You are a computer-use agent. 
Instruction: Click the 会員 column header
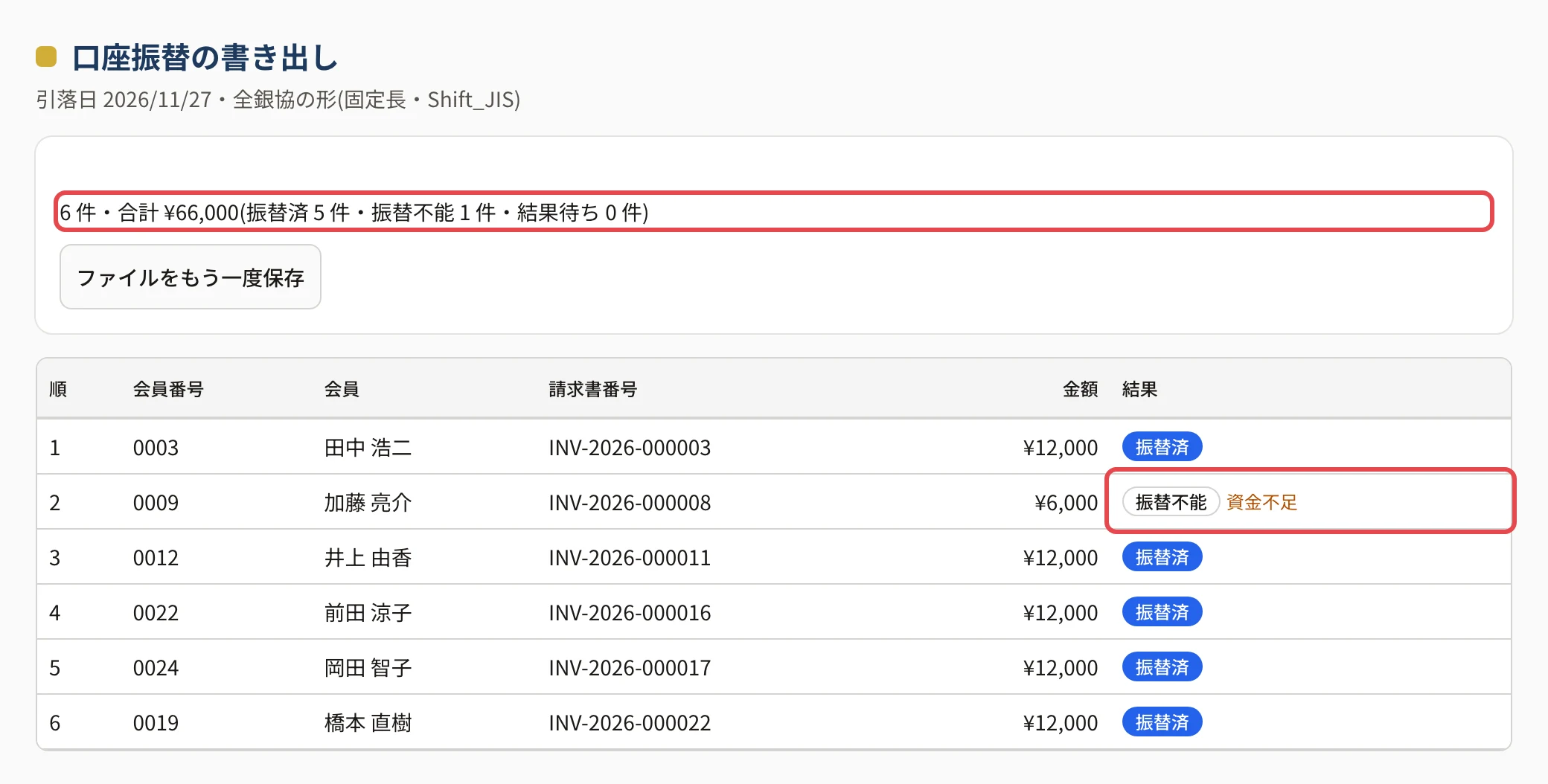[x=342, y=389]
